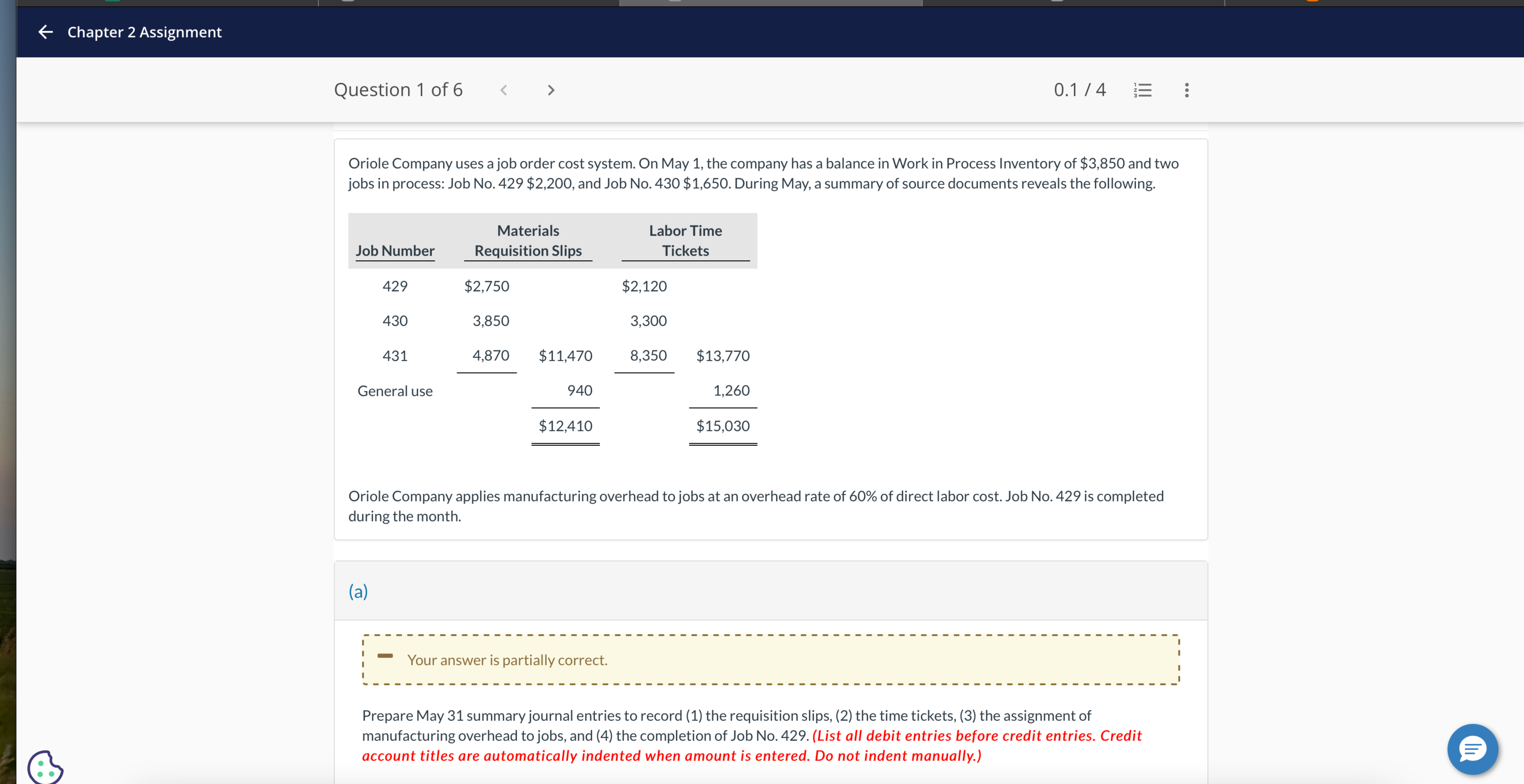Click the Chapter 2 Assignment title
This screenshot has height=784, width=1524.
coord(144,32)
